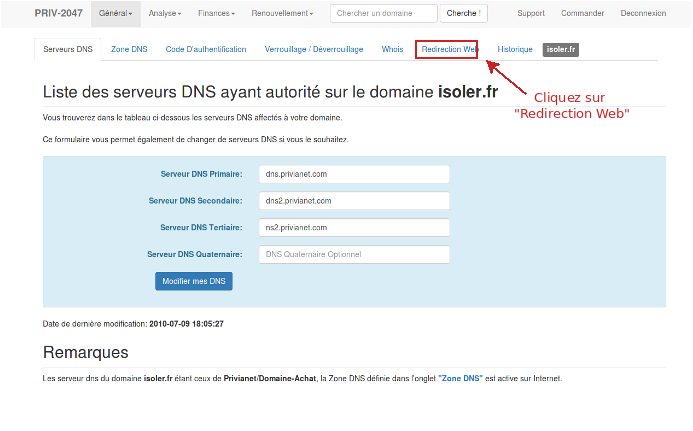
Task: Open the Général dropdown menu
Action: pos(116,13)
